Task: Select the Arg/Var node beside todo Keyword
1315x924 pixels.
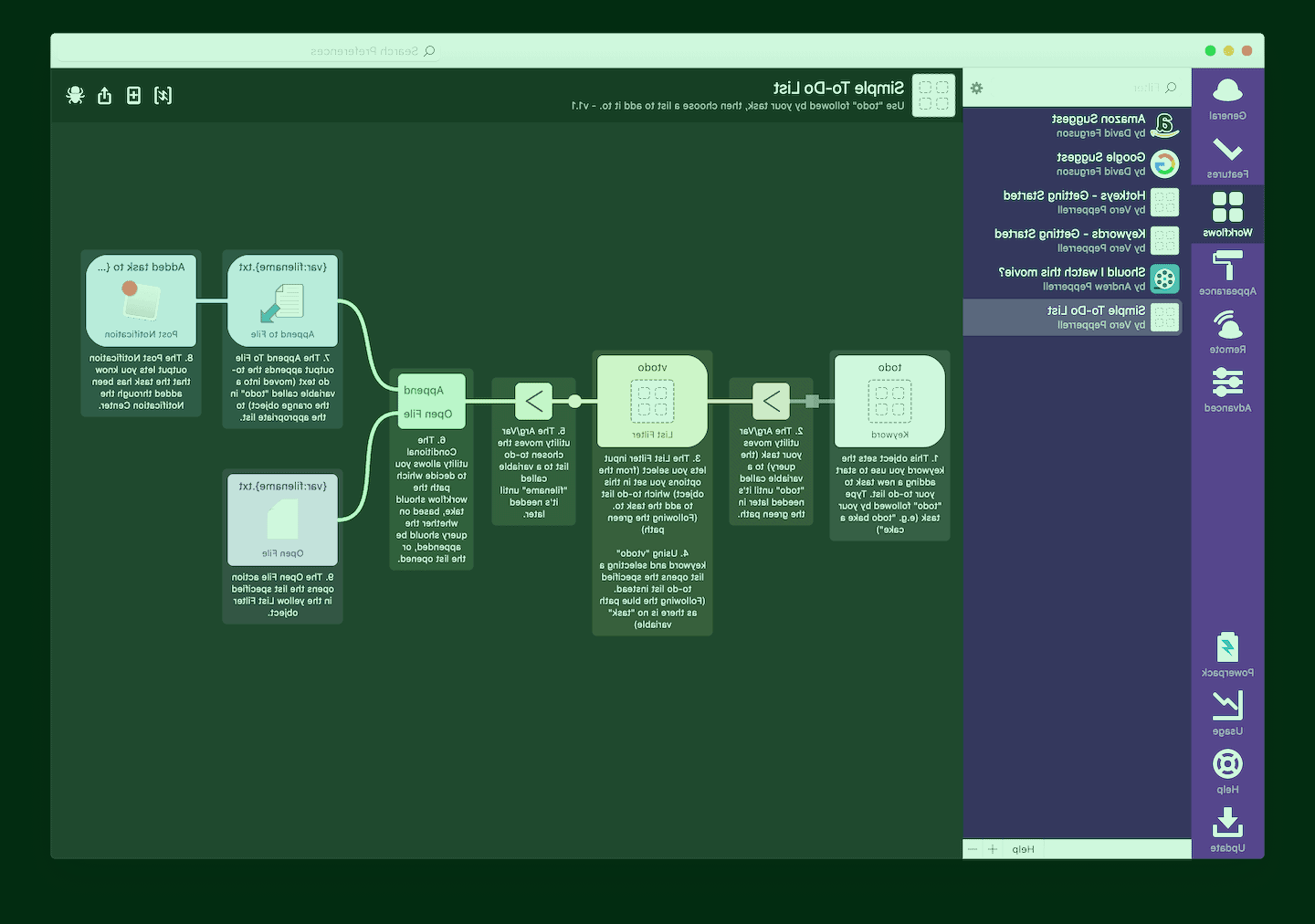Action: coord(771,401)
